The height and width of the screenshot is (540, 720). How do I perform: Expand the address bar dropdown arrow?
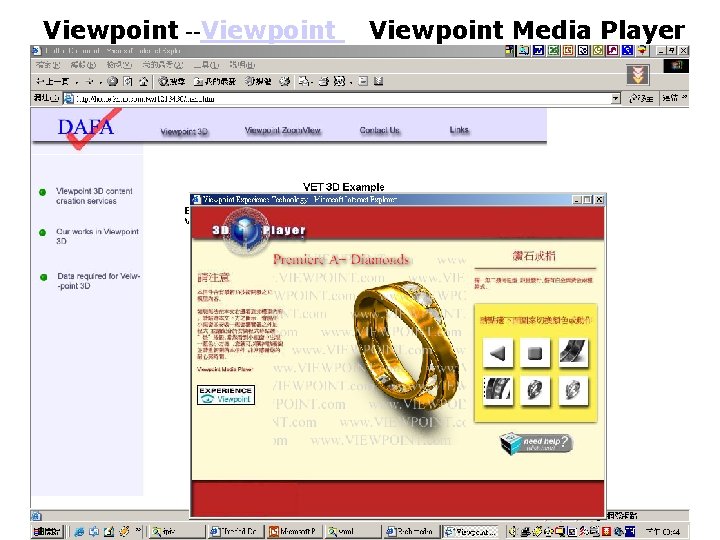tap(615, 99)
